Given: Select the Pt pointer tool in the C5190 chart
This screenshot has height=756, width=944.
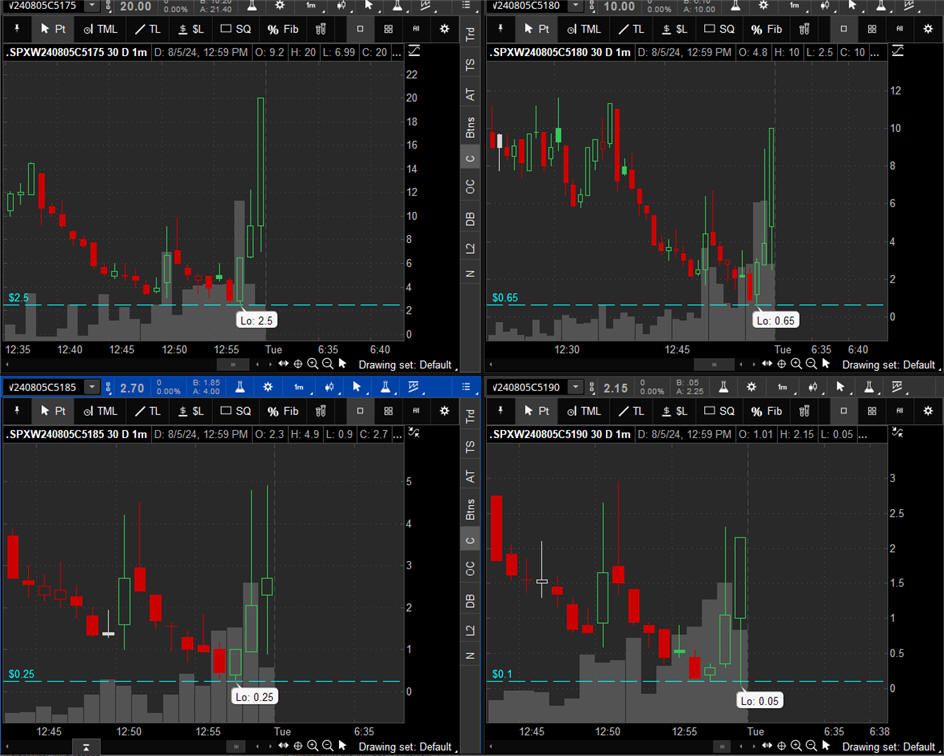Looking at the screenshot, I should (536, 411).
